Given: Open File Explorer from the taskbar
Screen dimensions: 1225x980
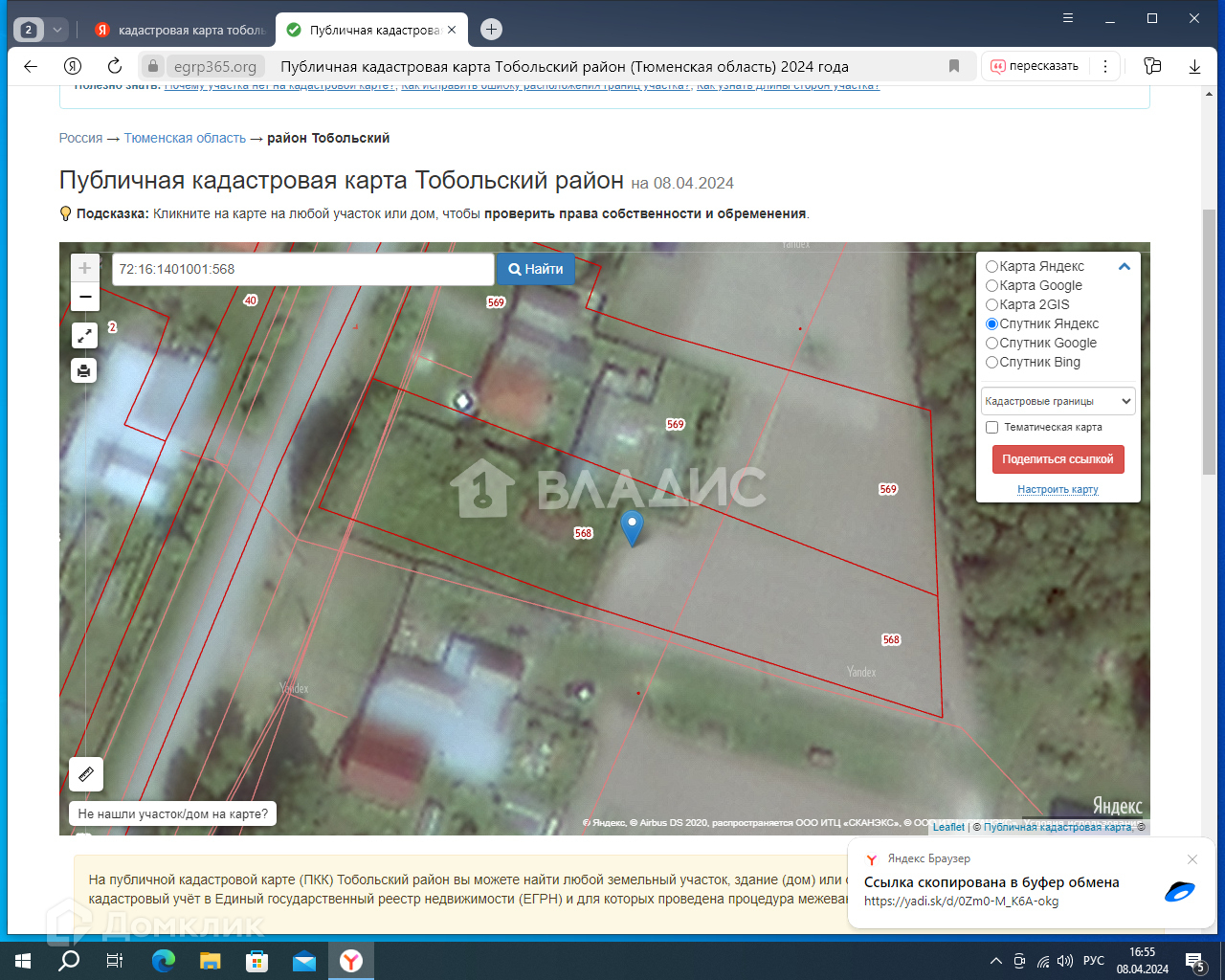Looking at the screenshot, I should coord(211,961).
